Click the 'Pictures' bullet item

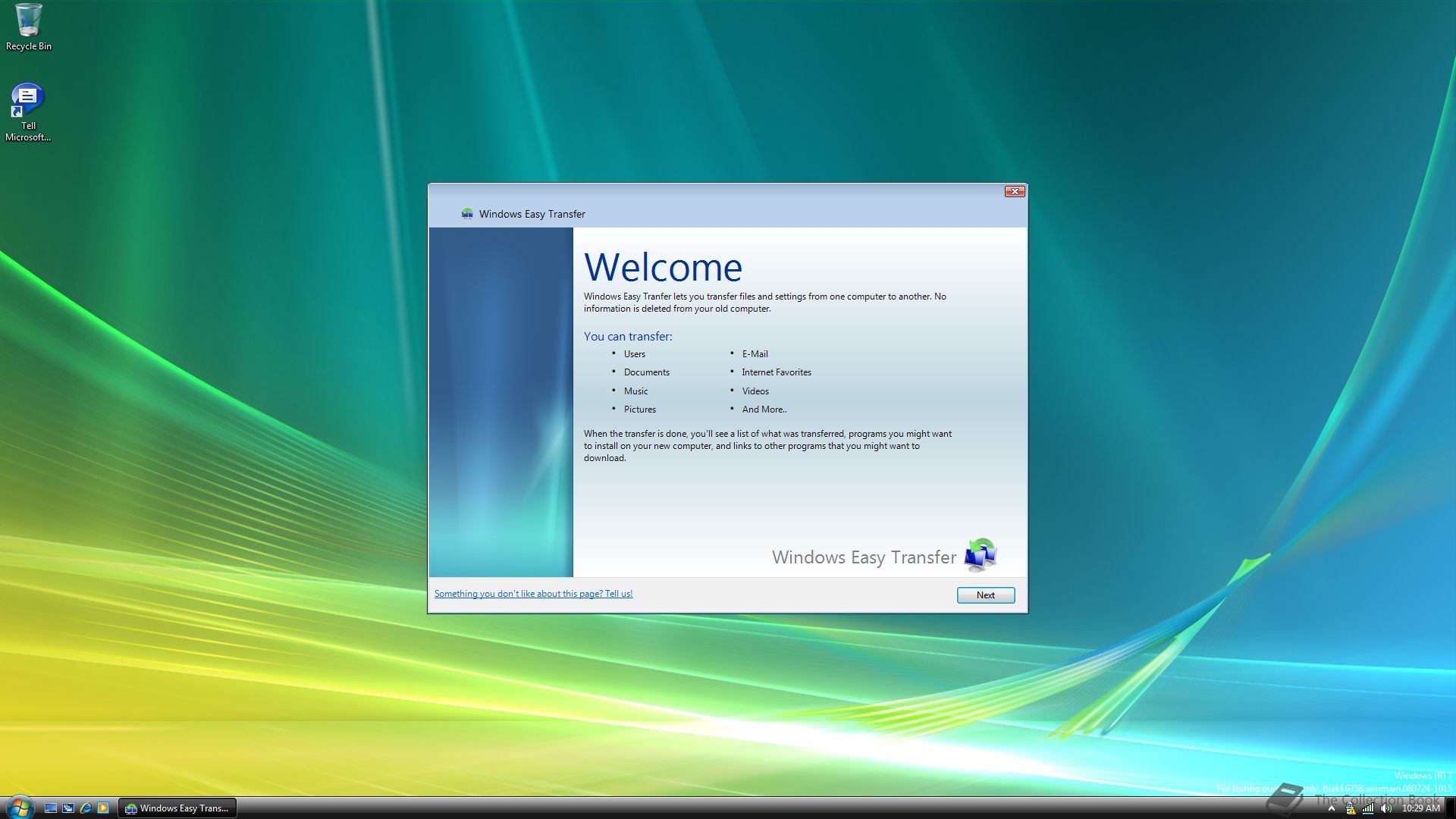(x=640, y=409)
